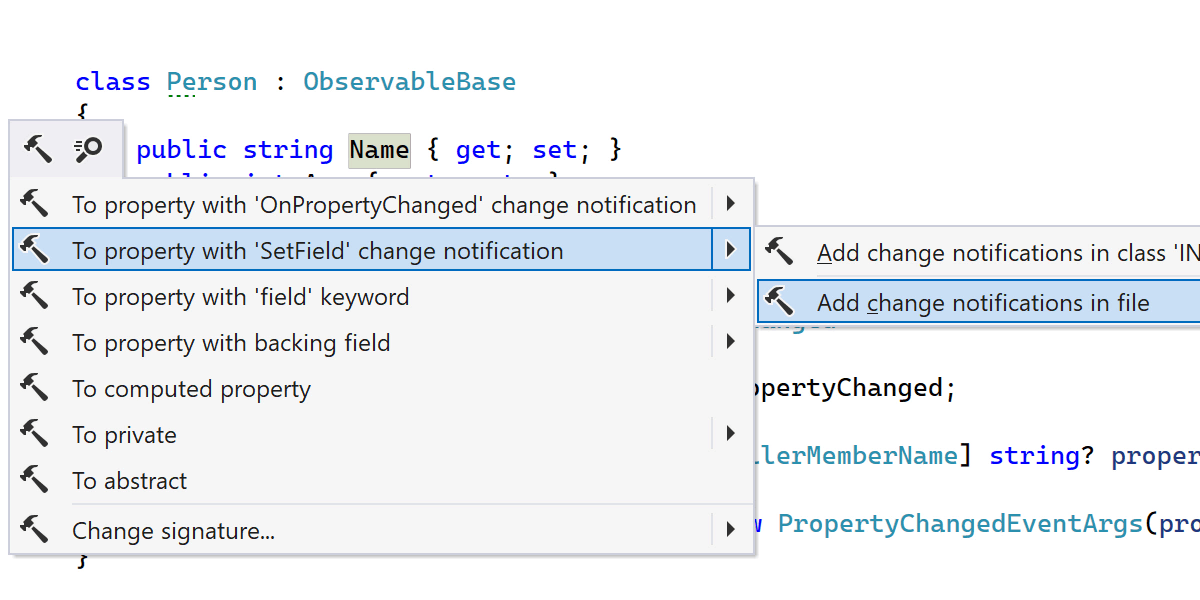Click hammer icon beside 'field' keyword entry
1200x600 pixels.
tap(34, 297)
